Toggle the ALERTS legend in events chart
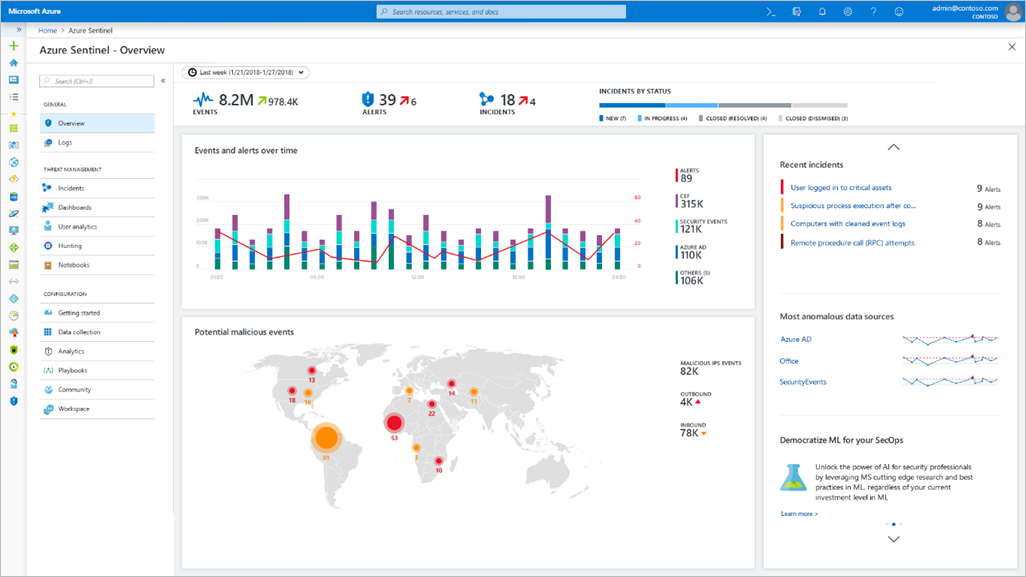 click(x=685, y=173)
